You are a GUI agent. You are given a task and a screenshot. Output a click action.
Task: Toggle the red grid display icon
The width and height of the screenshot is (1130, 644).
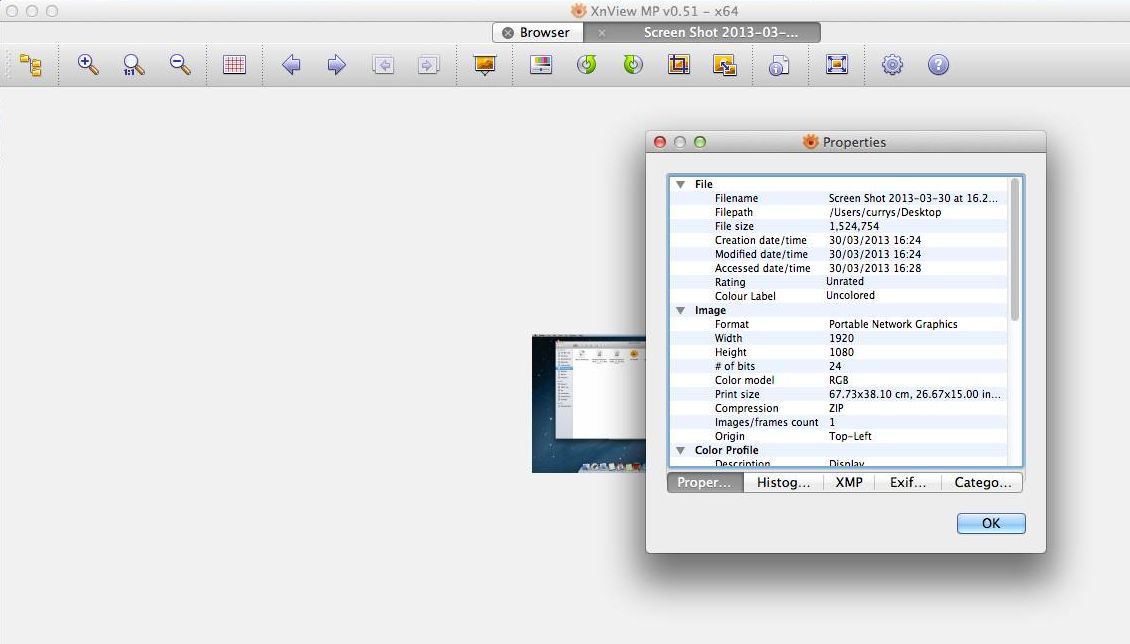pos(235,65)
